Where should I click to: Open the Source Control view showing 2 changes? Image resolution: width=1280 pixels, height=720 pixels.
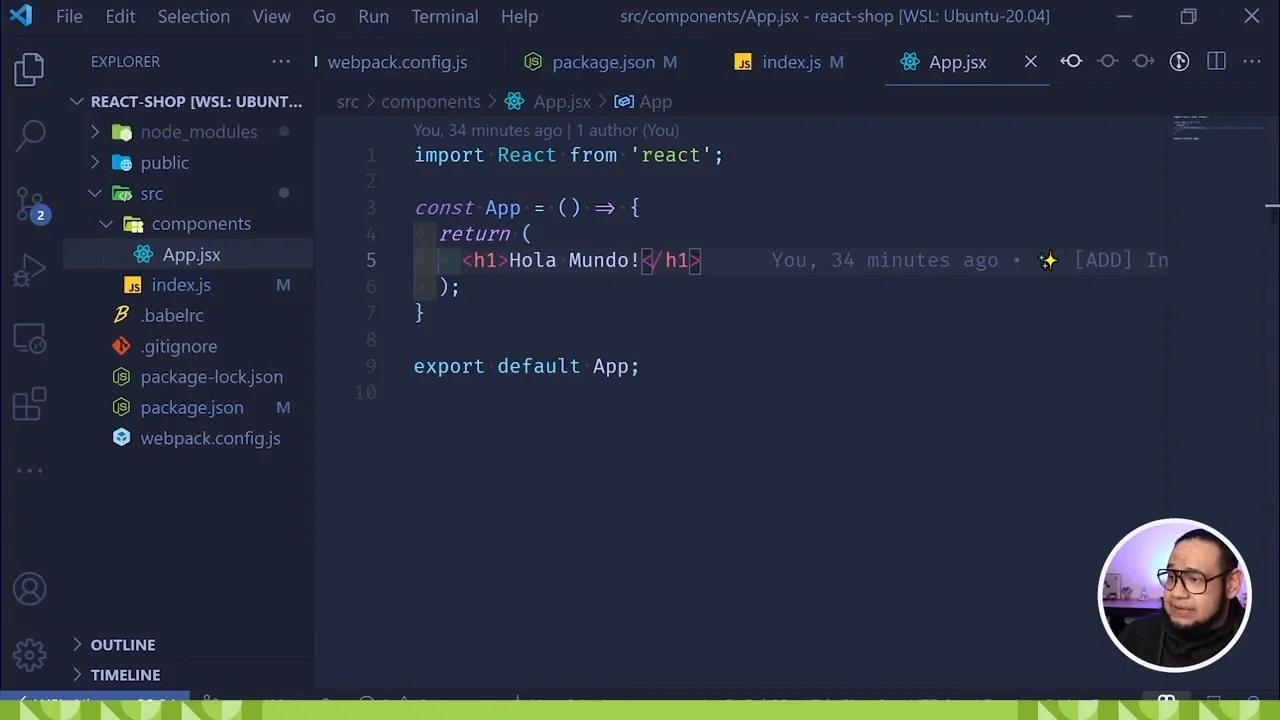point(29,202)
